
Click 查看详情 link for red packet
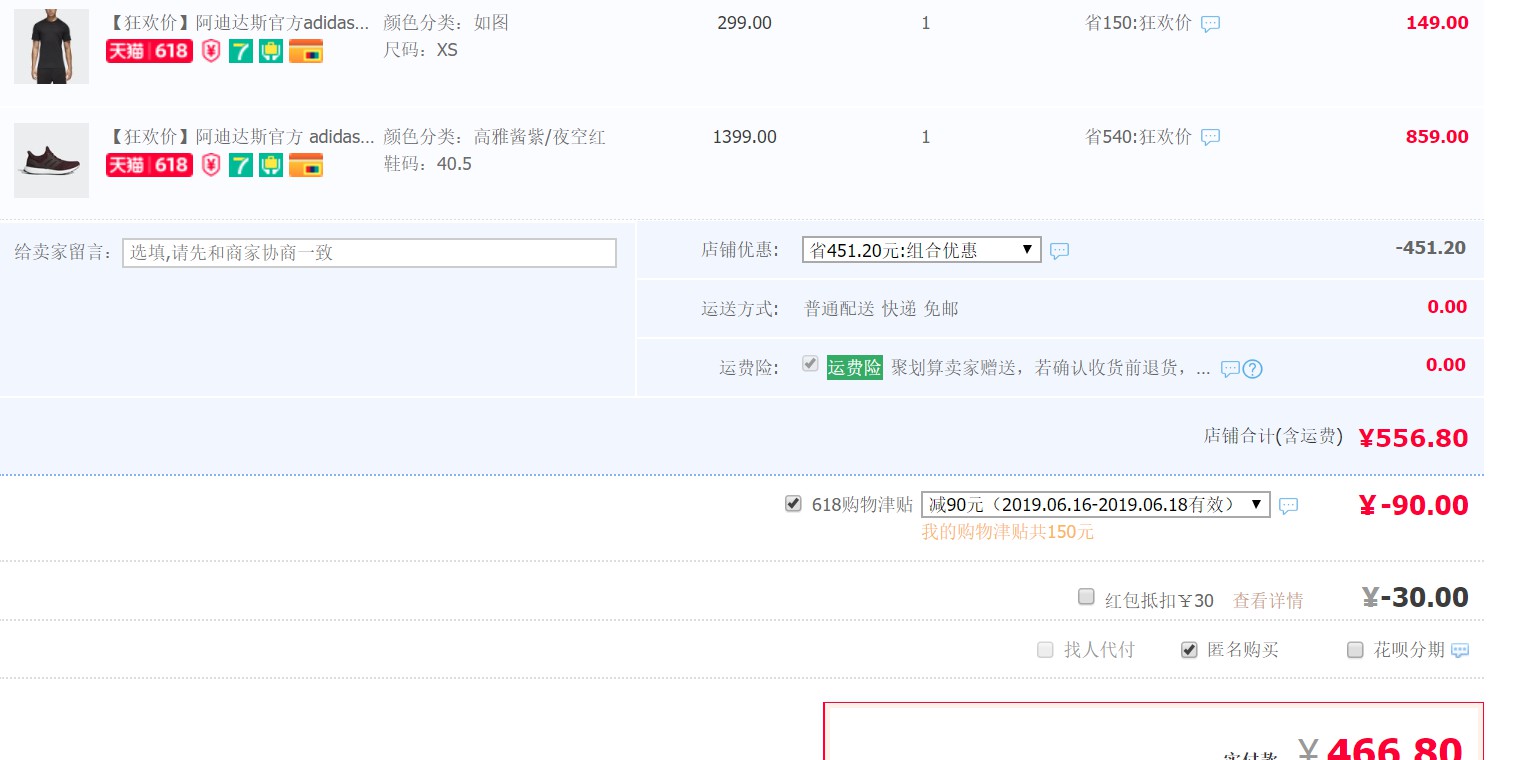pos(1268,601)
